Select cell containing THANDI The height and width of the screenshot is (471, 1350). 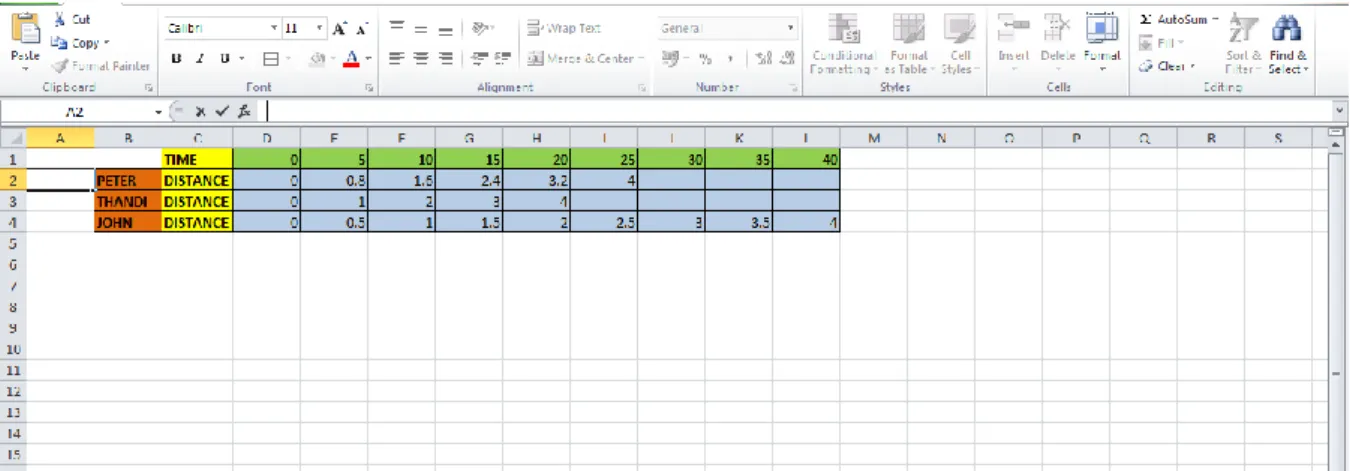[x=128, y=201]
